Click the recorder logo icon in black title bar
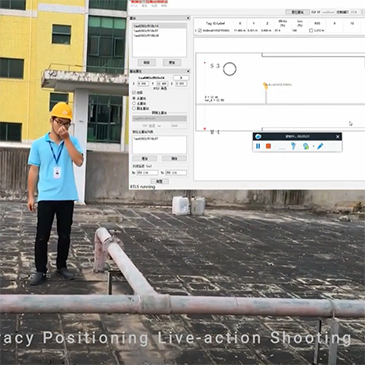Image resolution: width=365 pixels, height=365 pixels. 258,137
